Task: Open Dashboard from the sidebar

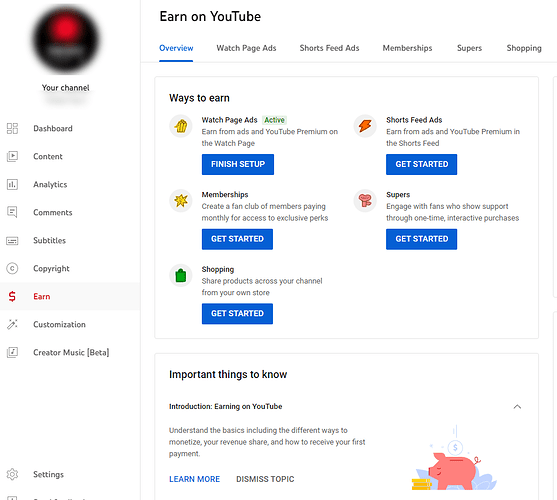Action: [x=53, y=129]
